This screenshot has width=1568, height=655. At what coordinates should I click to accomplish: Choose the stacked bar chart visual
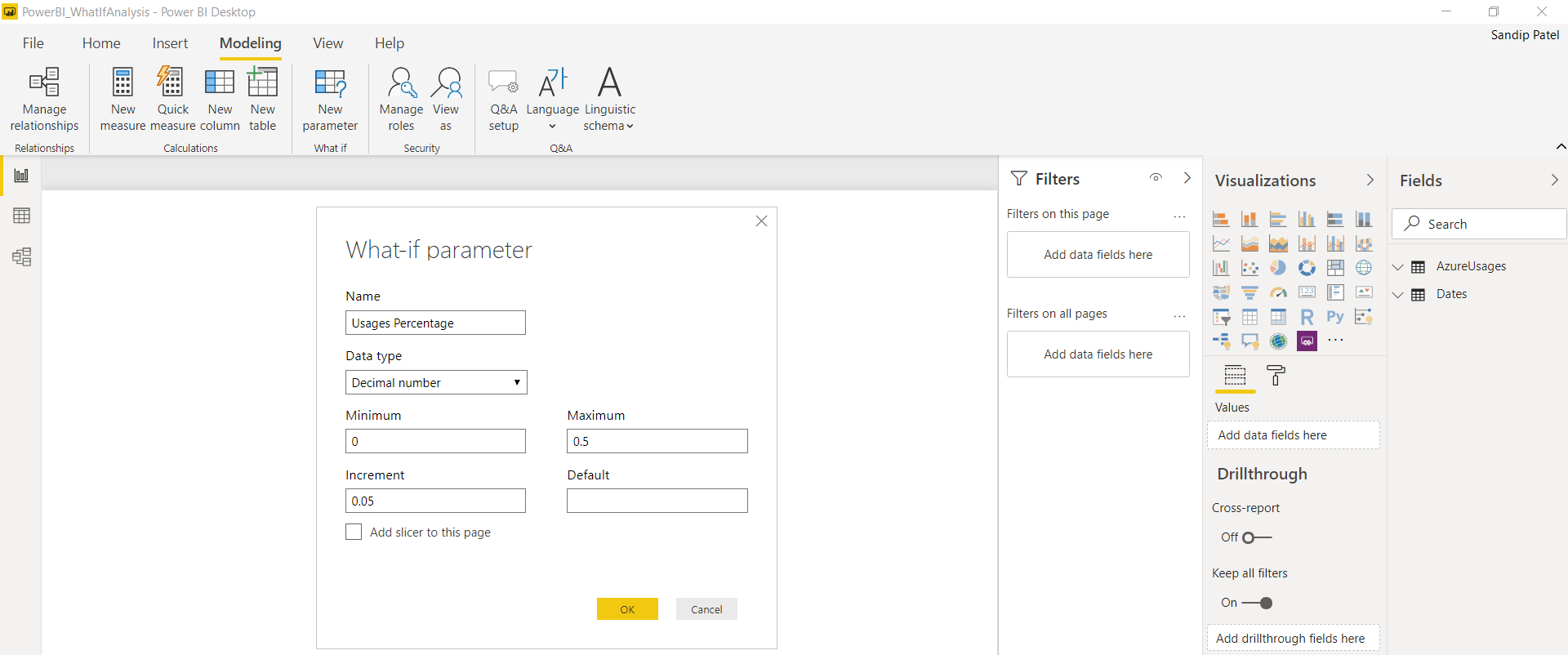[x=1221, y=219]
